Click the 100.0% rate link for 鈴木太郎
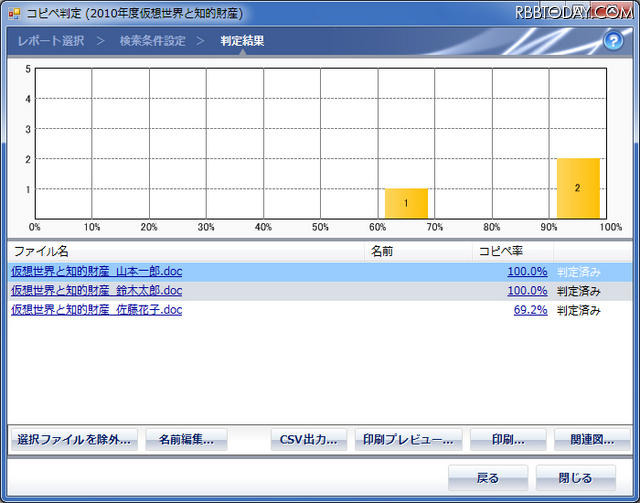The image size is (640, 503). pyautogui.click(x=527, y=291)
